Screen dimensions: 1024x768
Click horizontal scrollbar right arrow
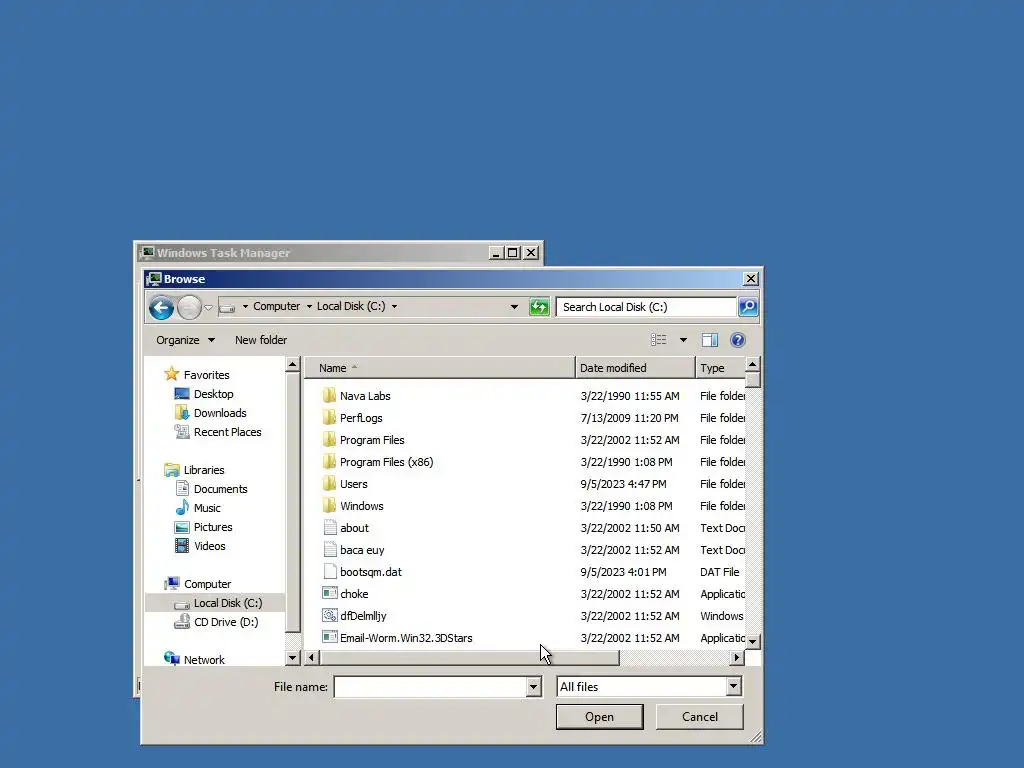[x=737, y=658]
